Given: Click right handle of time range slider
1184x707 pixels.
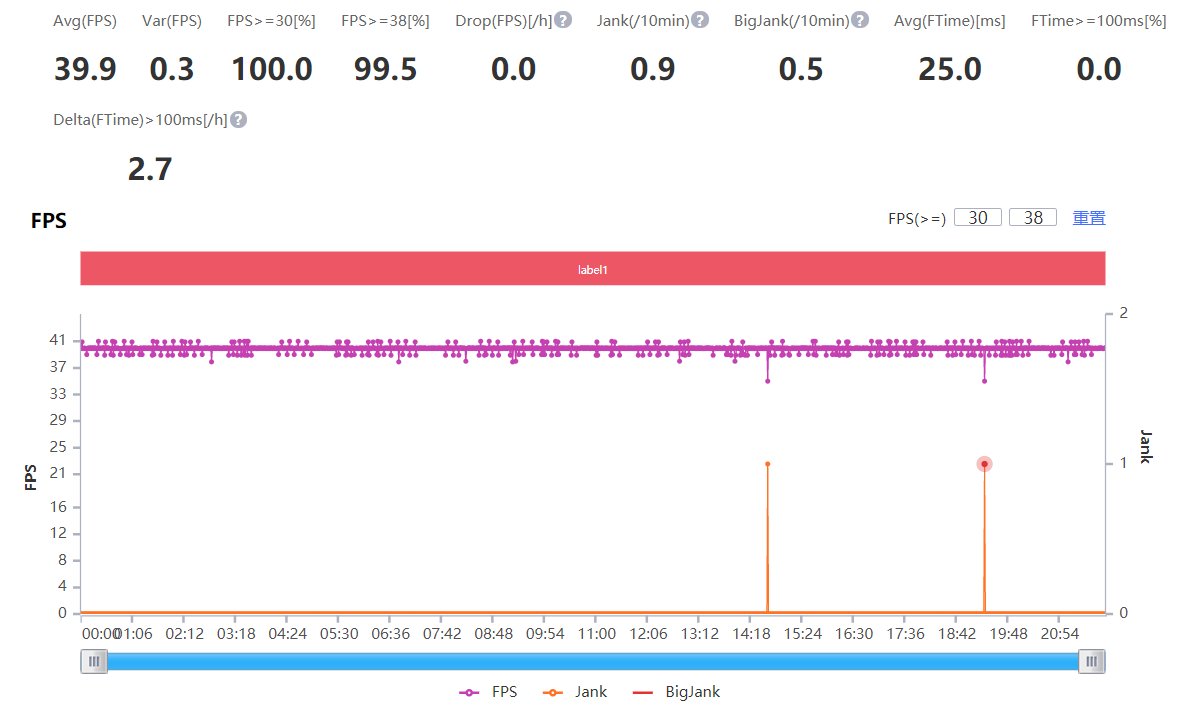Looking at the screenshot, I should tap(1092, 661).
